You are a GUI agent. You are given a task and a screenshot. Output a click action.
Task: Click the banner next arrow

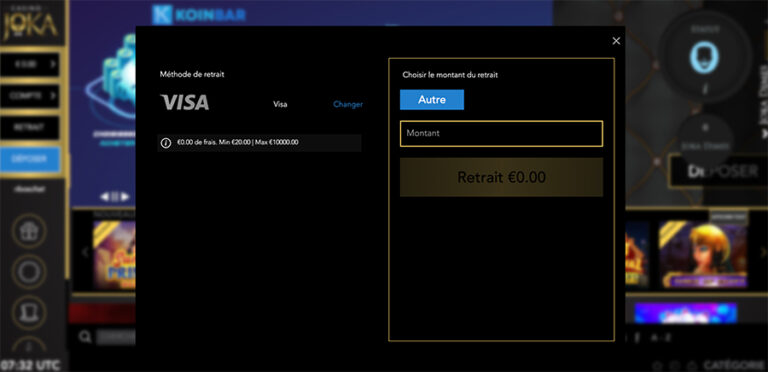click(125, 197)
